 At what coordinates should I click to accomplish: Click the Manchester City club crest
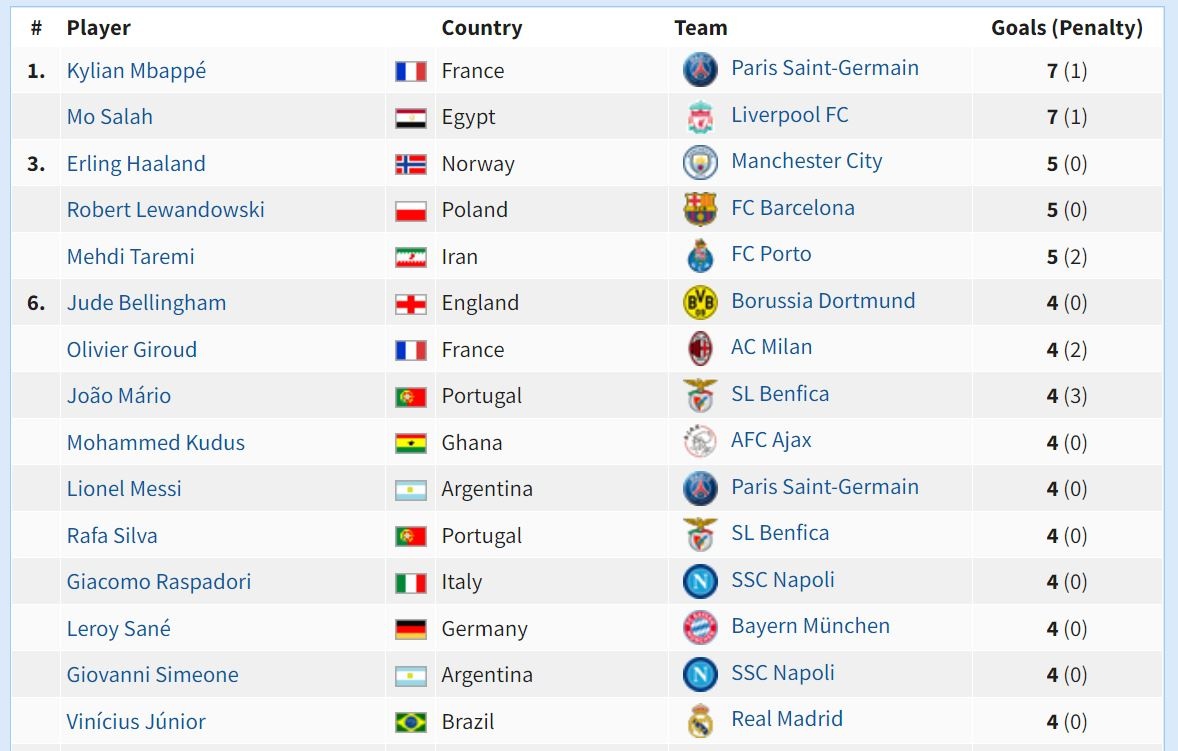[700, 163]
